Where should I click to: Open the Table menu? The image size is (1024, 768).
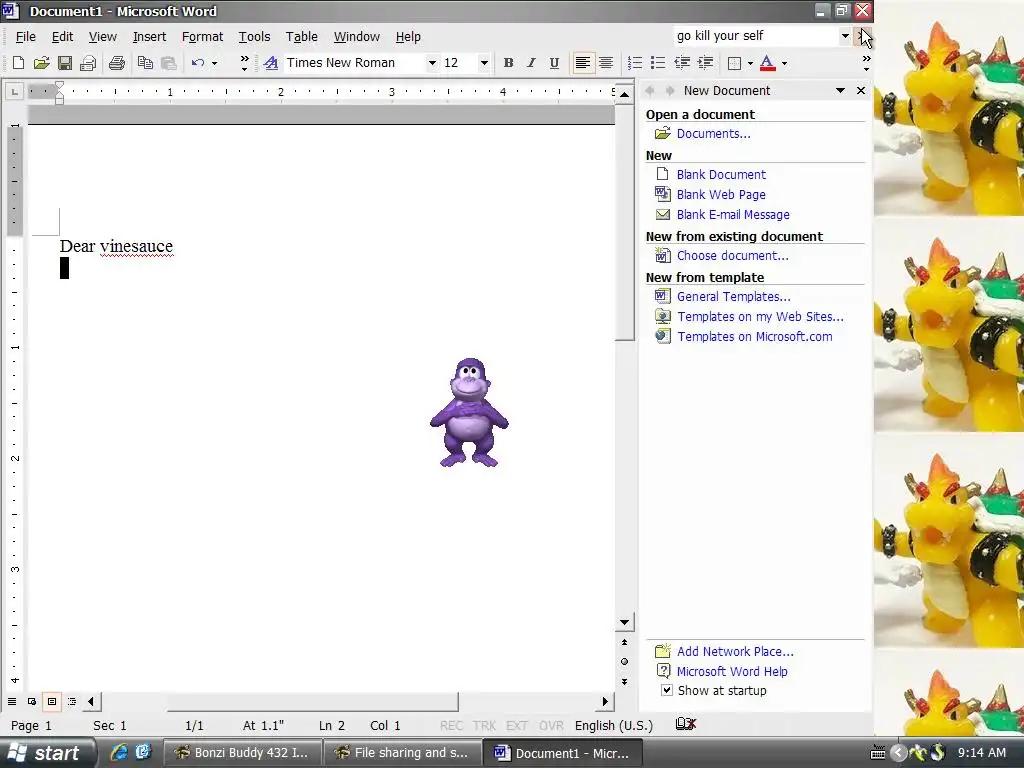click(302, 37)
